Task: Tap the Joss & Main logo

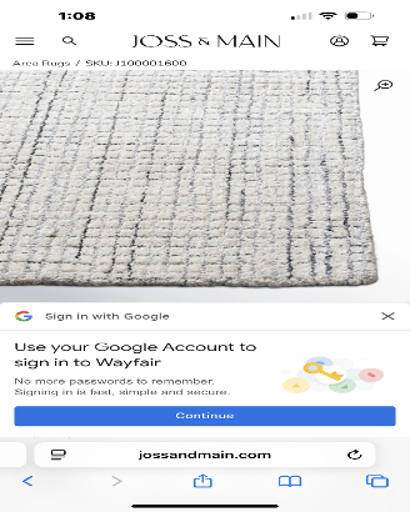Action: pos(206,41)
